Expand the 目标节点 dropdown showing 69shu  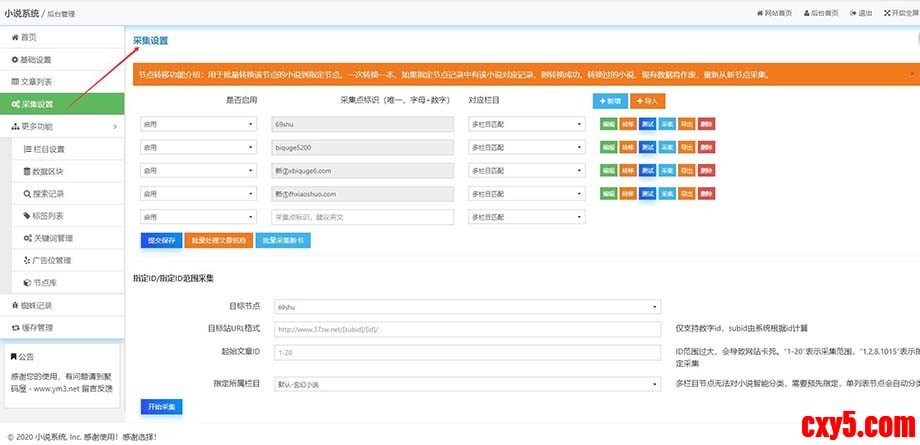468,307
